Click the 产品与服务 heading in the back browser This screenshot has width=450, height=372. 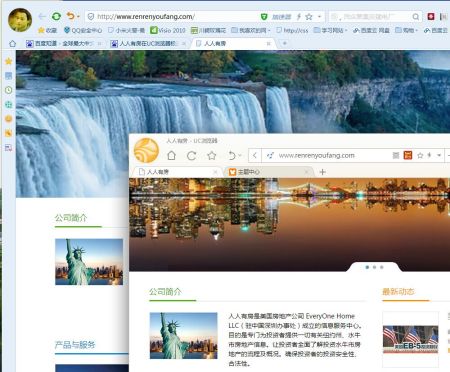point(75,345)
